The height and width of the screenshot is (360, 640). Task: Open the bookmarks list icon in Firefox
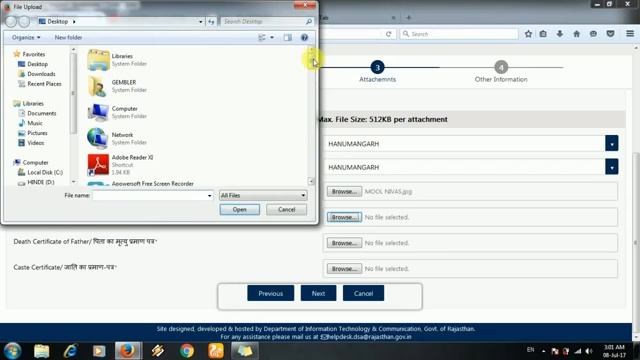point(543,34)
